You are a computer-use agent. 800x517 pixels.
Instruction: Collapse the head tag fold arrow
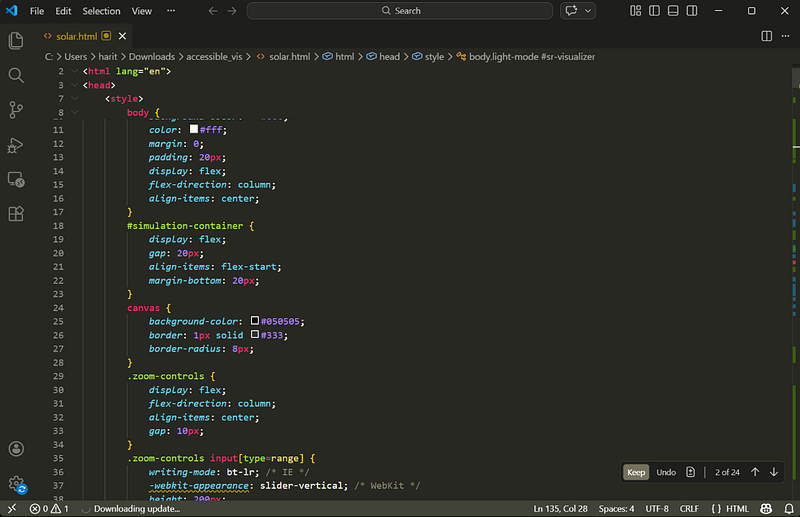tap(74, 85)
